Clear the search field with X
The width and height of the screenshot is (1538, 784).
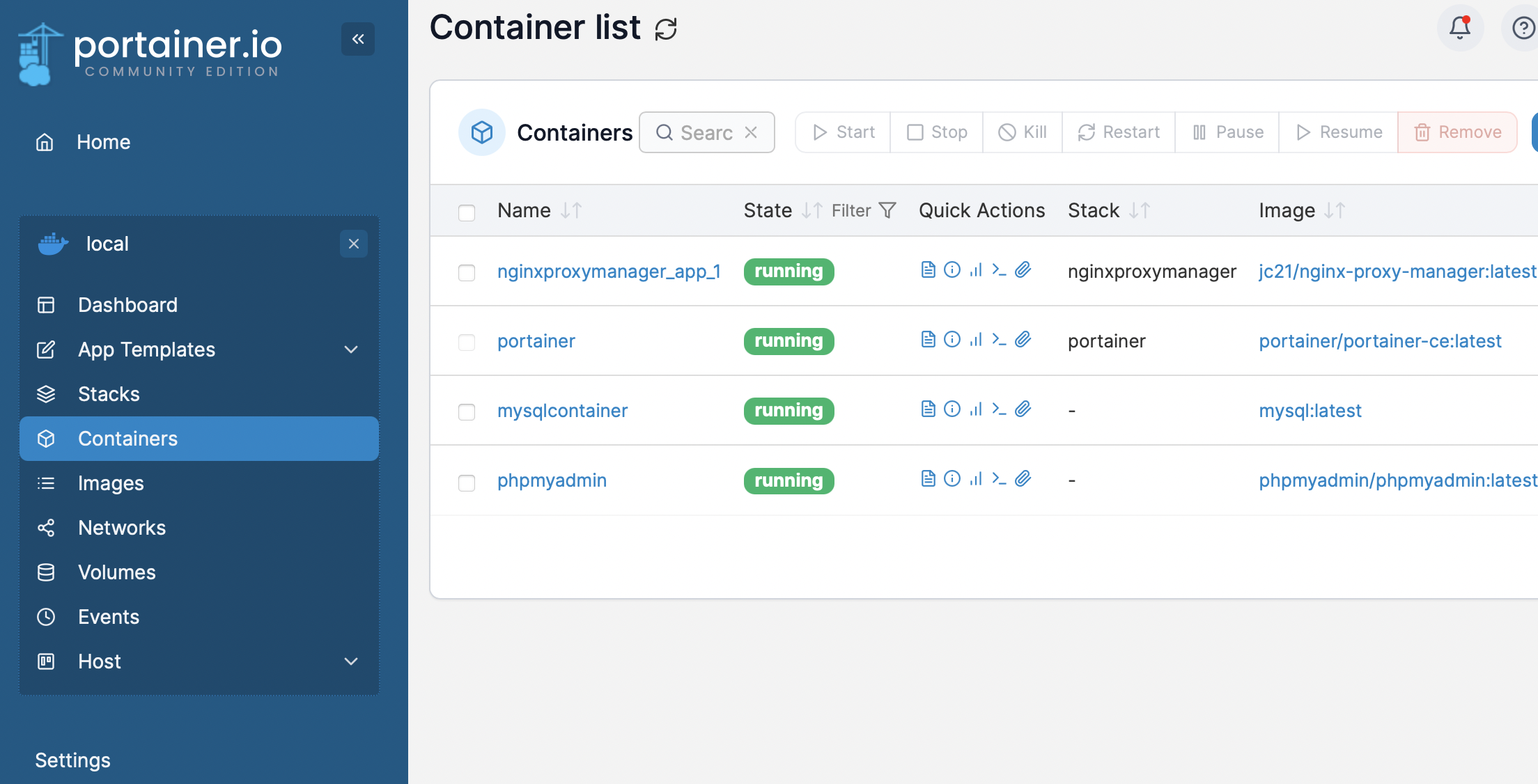[x=751, y=132]
